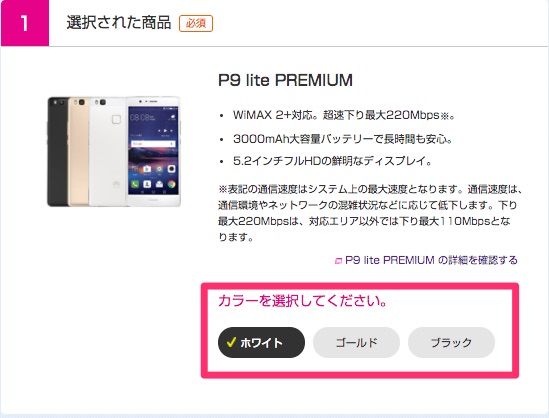549x418 pixels.
Task: Click the external-link icon beside the details link
Action: 338,261
